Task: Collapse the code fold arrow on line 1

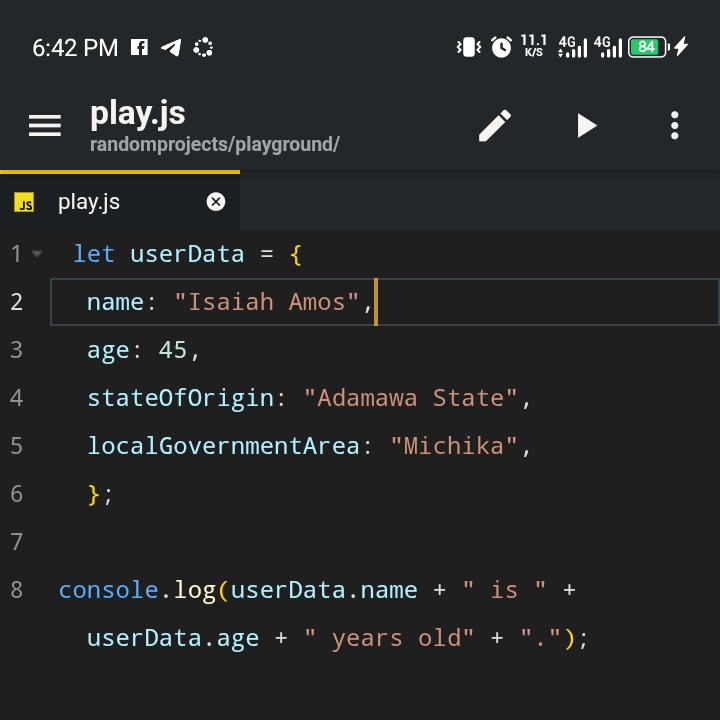Action: click(x=37, y=253)
